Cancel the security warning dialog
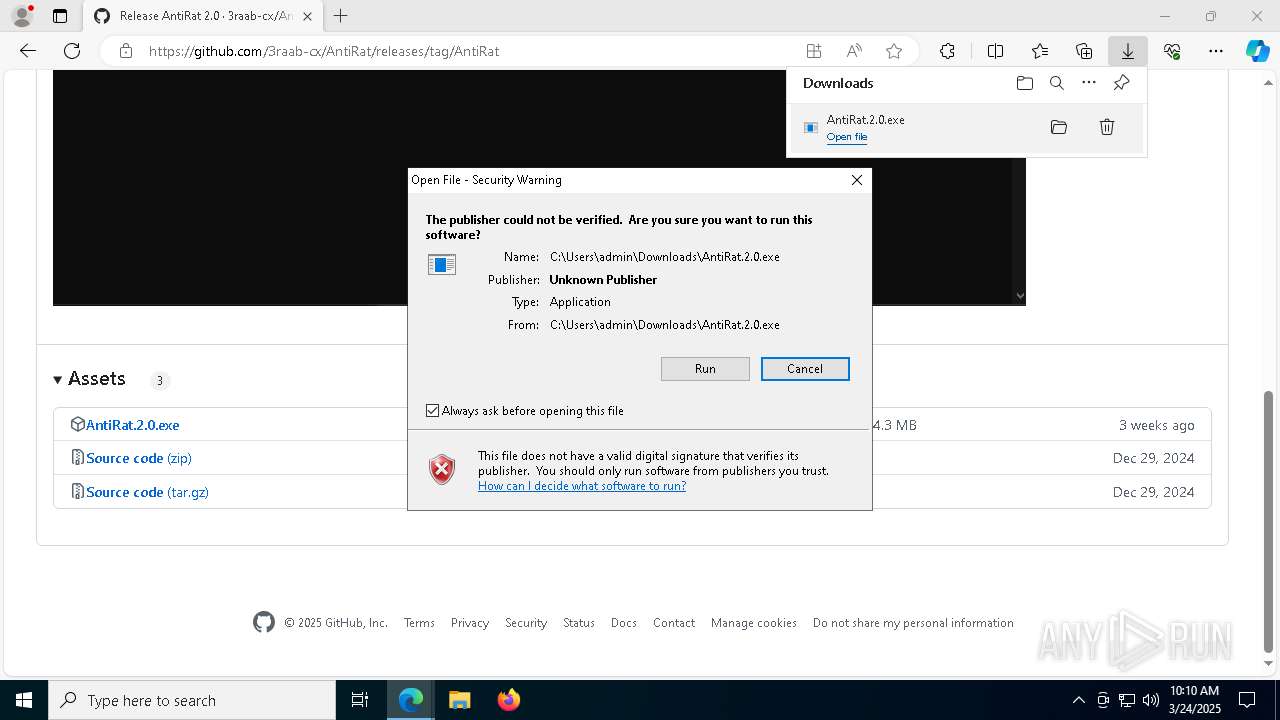The width and height of the screenshot is (1280, 720). click(x=805, y=369)
